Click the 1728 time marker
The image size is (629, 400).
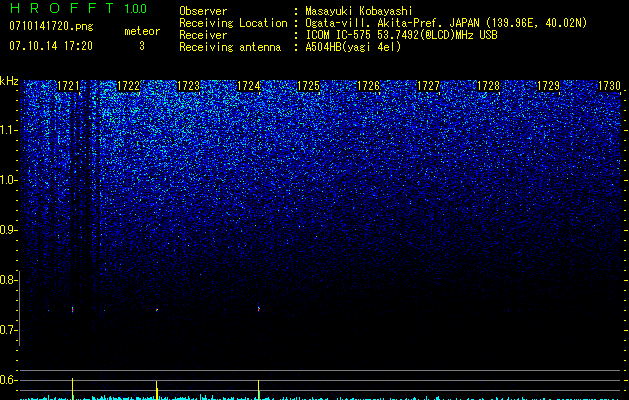pyautogui.click(x=488, y=86)
